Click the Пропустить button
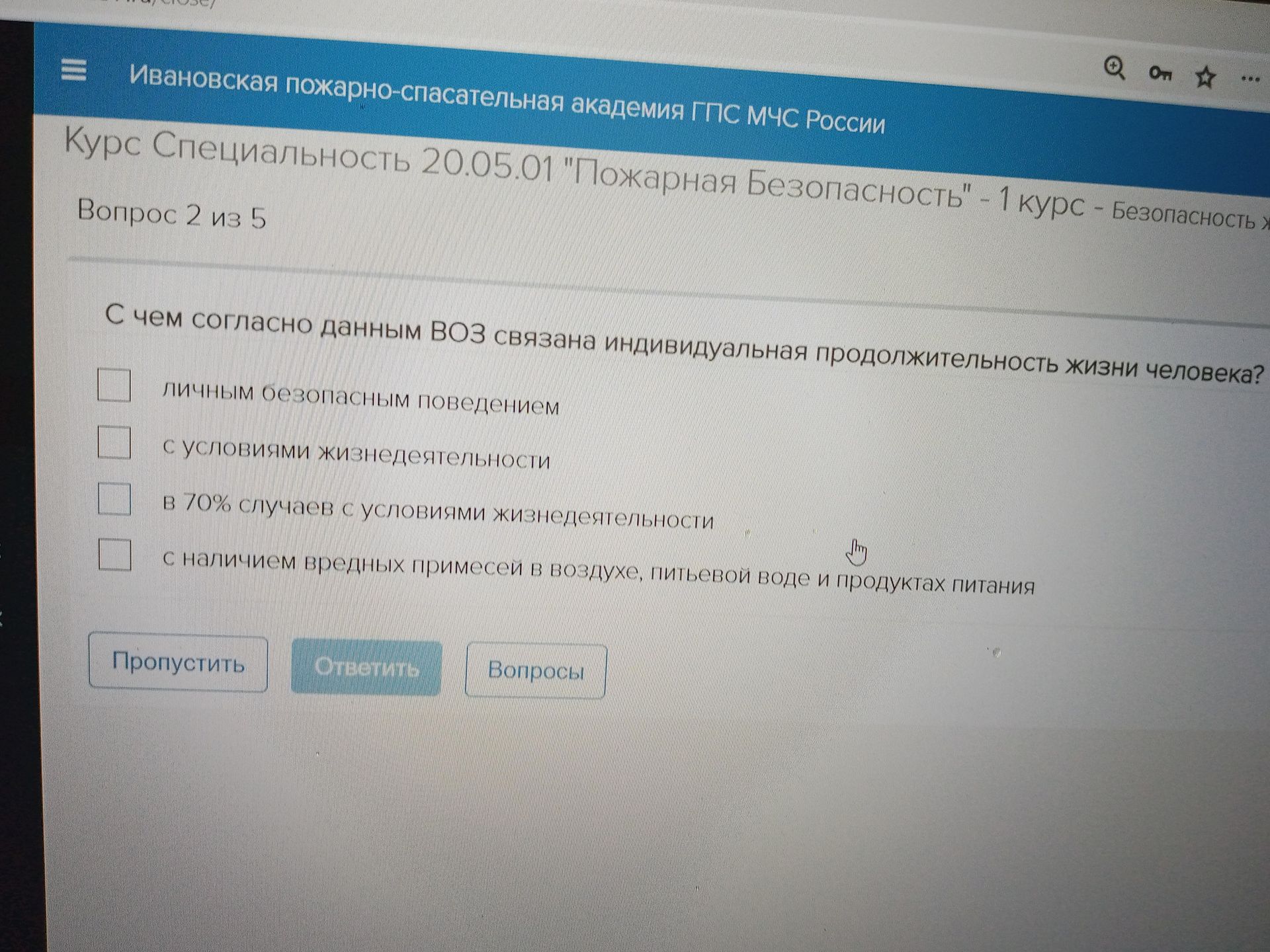1270x952 pixels. pos(178,662)
